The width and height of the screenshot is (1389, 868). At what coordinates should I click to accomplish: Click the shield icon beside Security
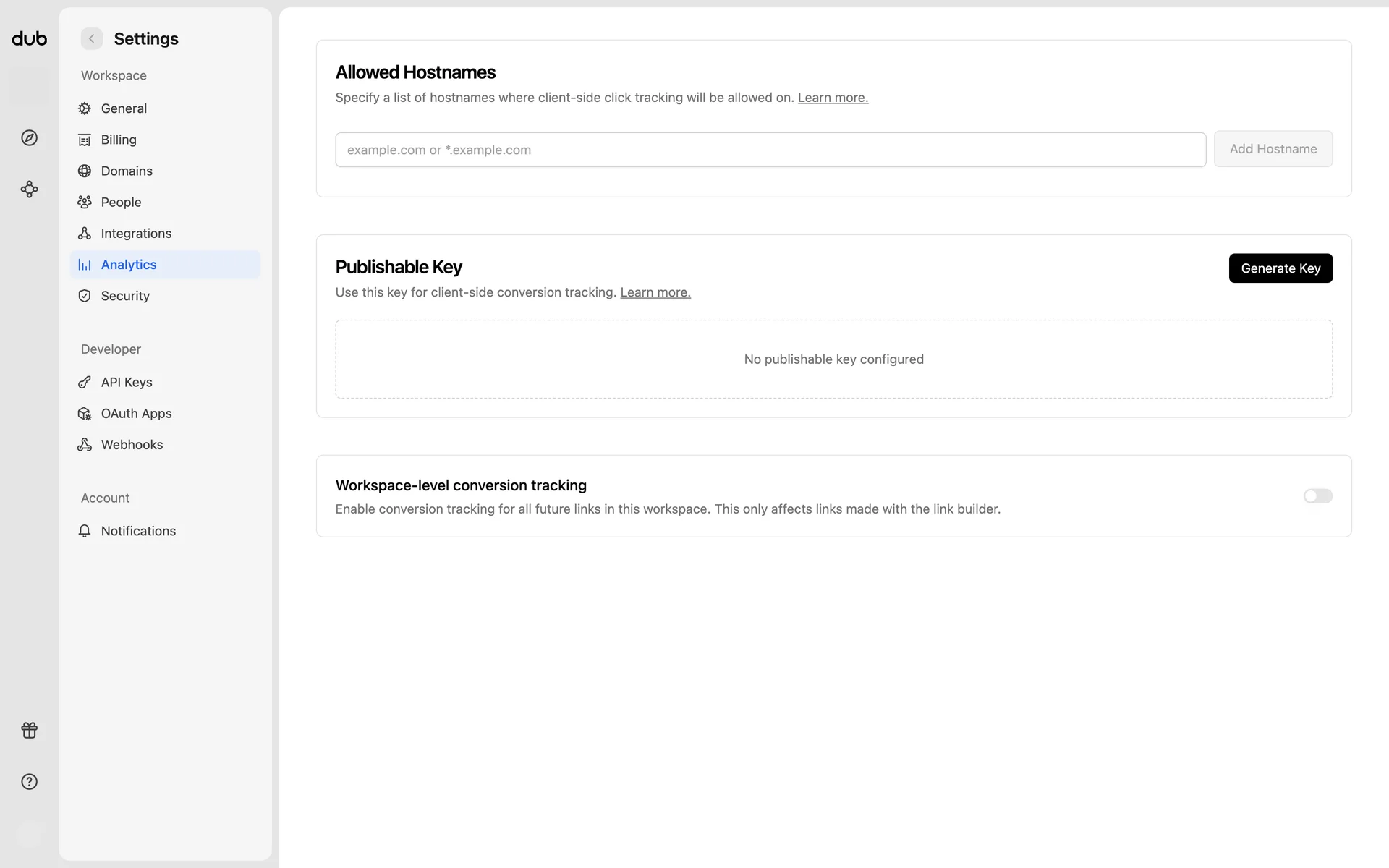(x=85, y=296)
